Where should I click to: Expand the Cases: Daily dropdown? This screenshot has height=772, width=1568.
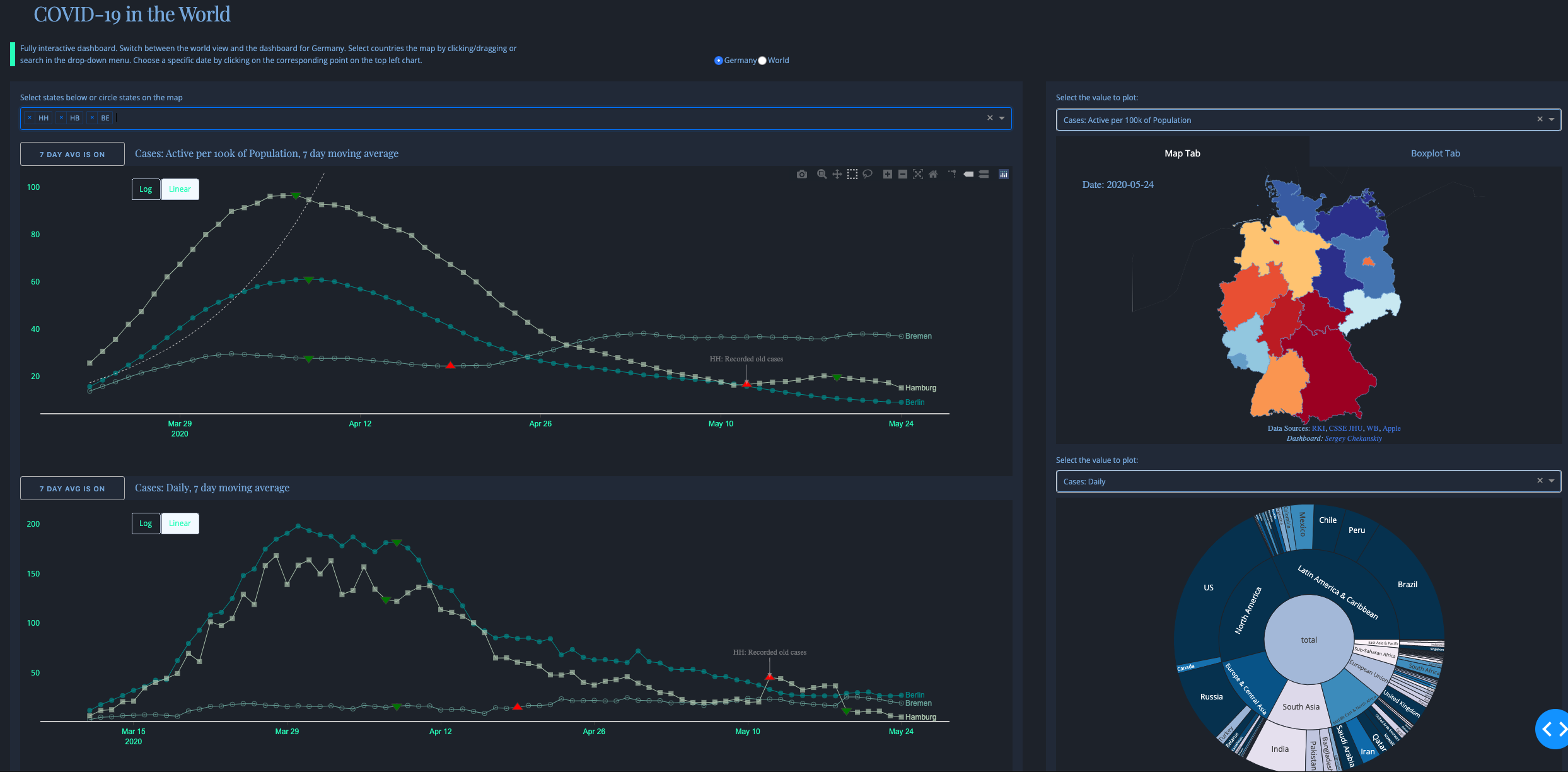[1552, 481]
